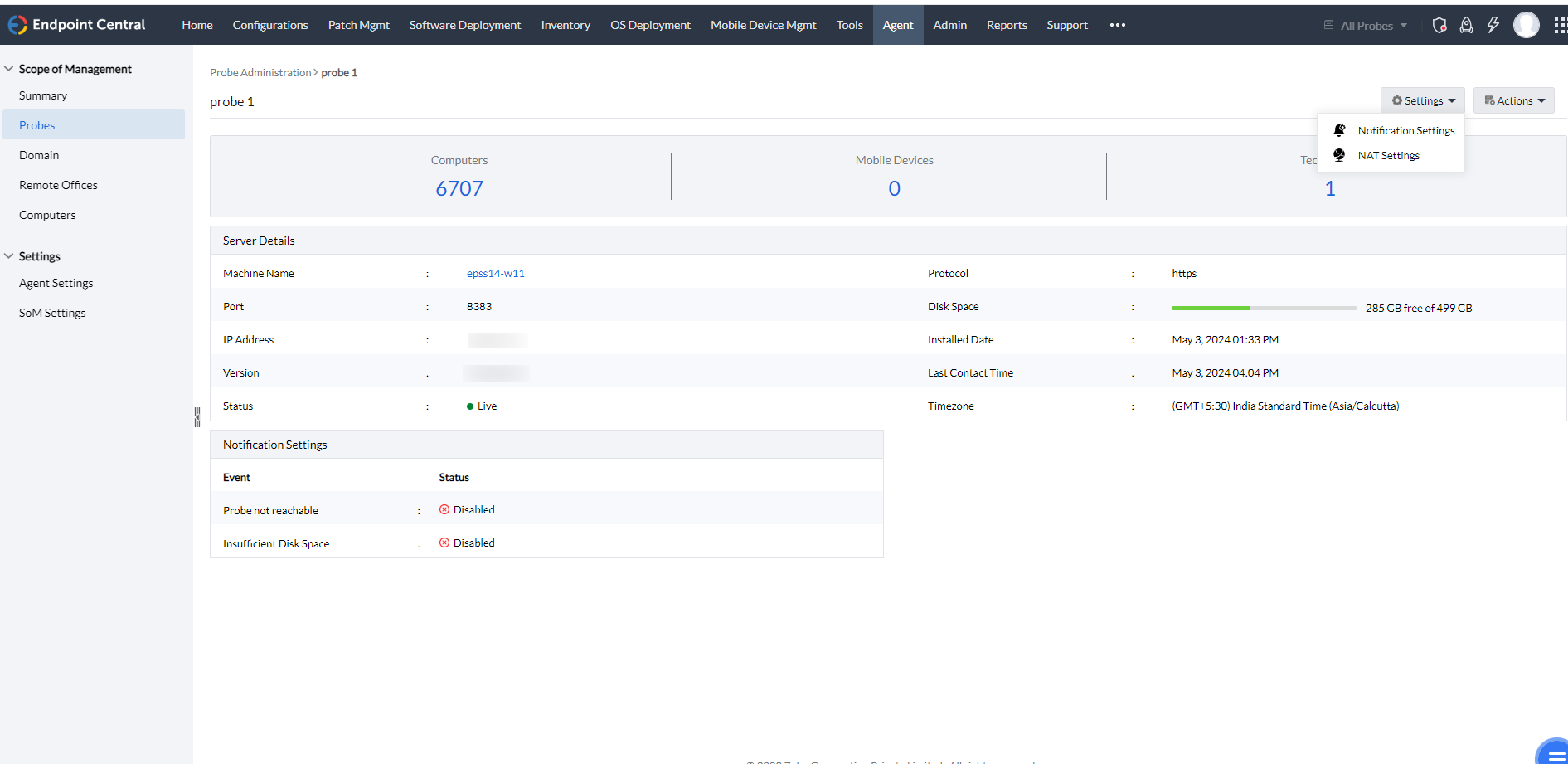The image size is (1568, 764).
Task: Click Disabled status for Probe not reachable
Action: (467, 509)
